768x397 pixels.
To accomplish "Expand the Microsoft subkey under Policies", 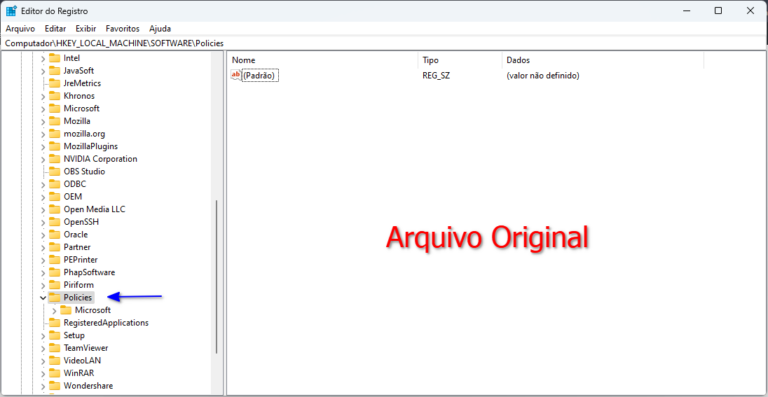I will click(x=54, y=310).
